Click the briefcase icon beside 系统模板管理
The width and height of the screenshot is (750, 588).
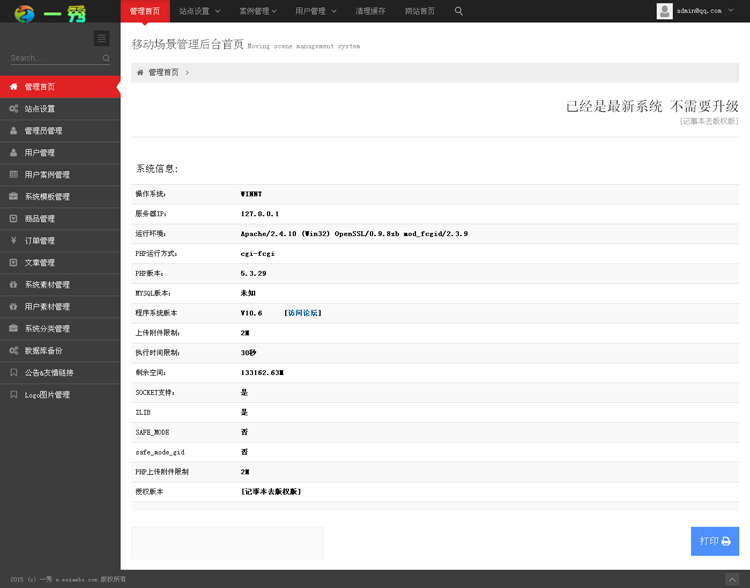pos(14,197)
